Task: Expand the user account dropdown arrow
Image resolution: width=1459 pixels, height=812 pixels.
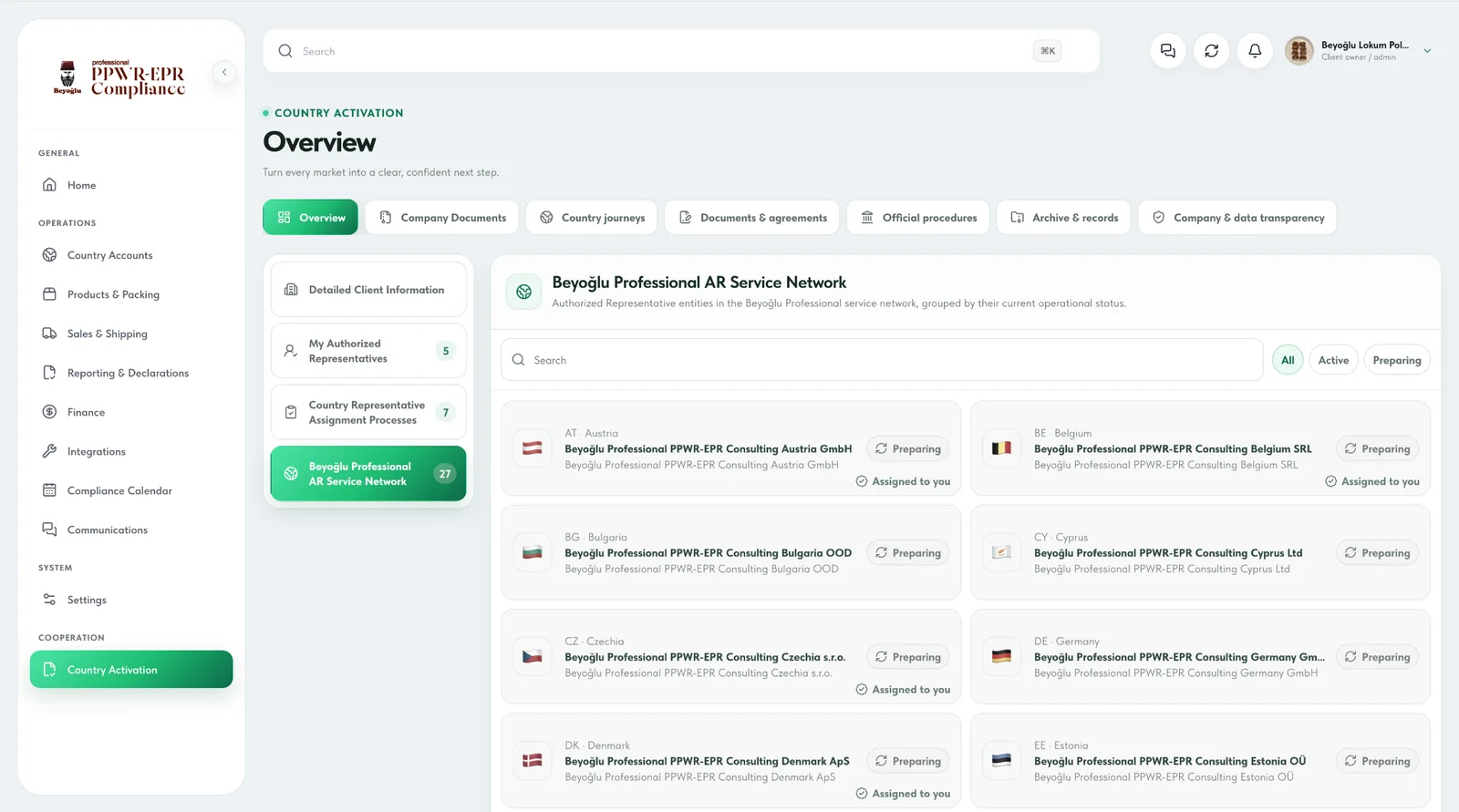Action: click(x=1427, y=51)
